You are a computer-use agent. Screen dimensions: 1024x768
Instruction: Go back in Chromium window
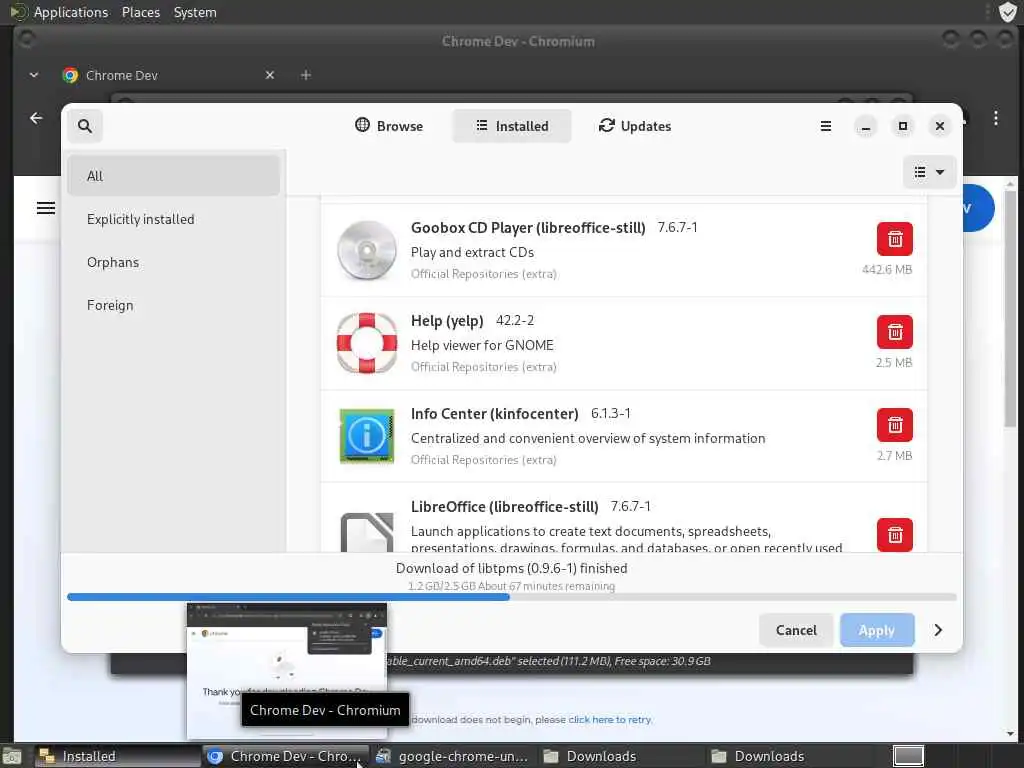(36, 118)
